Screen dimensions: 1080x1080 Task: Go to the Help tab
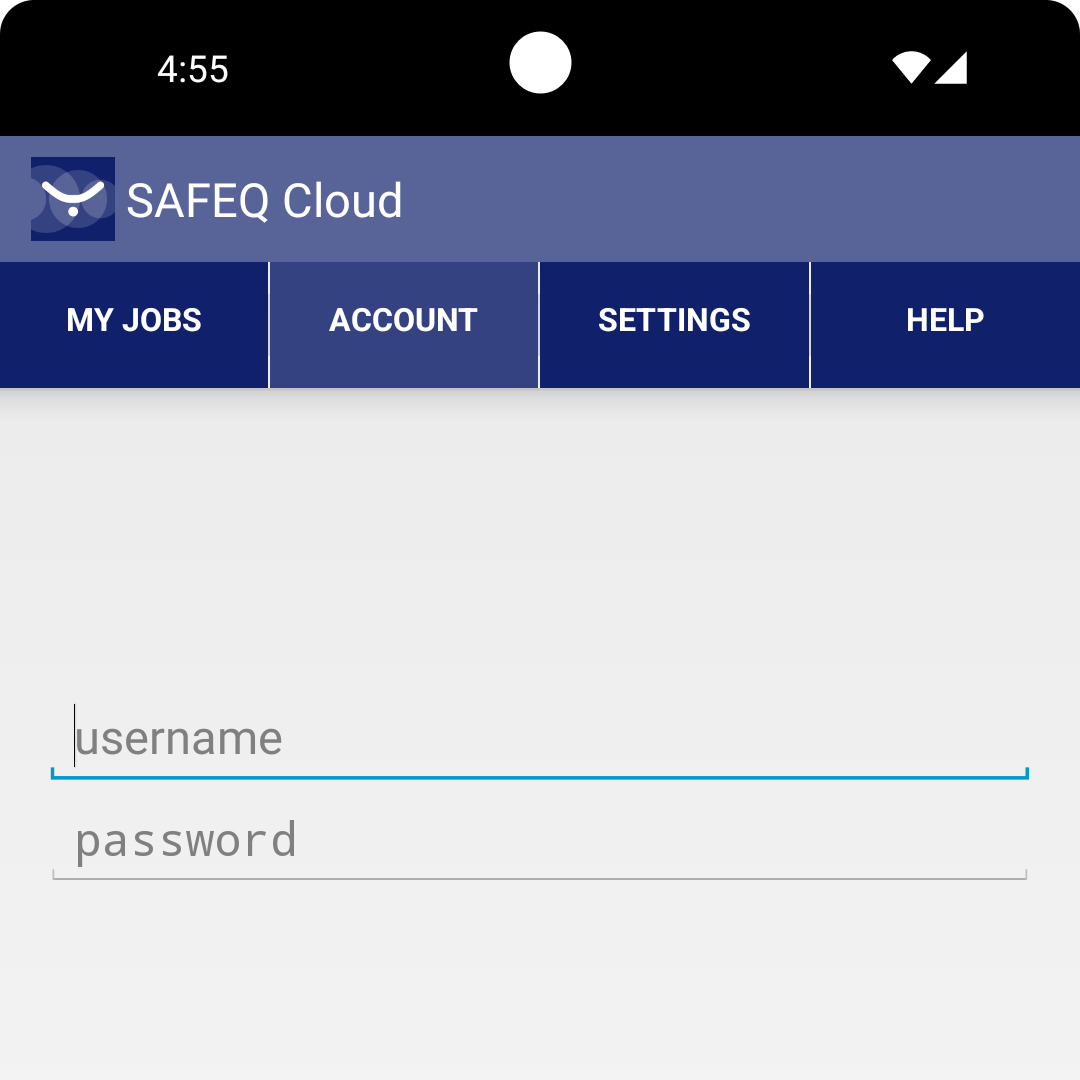(945, 321)
